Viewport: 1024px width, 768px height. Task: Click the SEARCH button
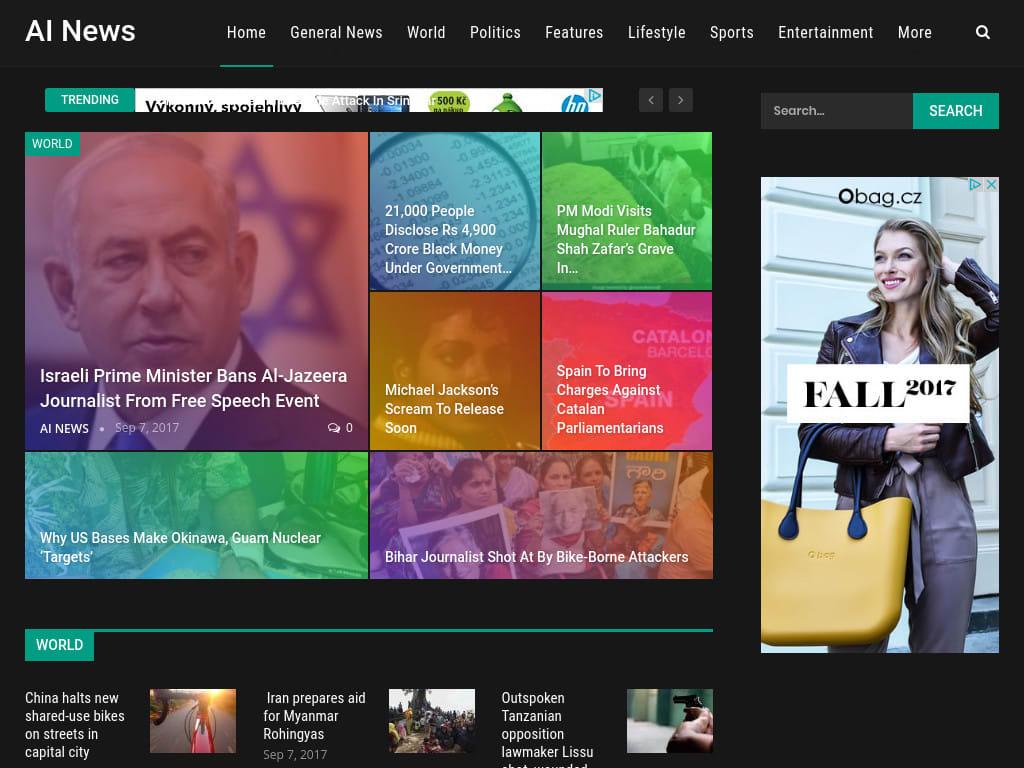pyautogui.click(x=955, y=111)
